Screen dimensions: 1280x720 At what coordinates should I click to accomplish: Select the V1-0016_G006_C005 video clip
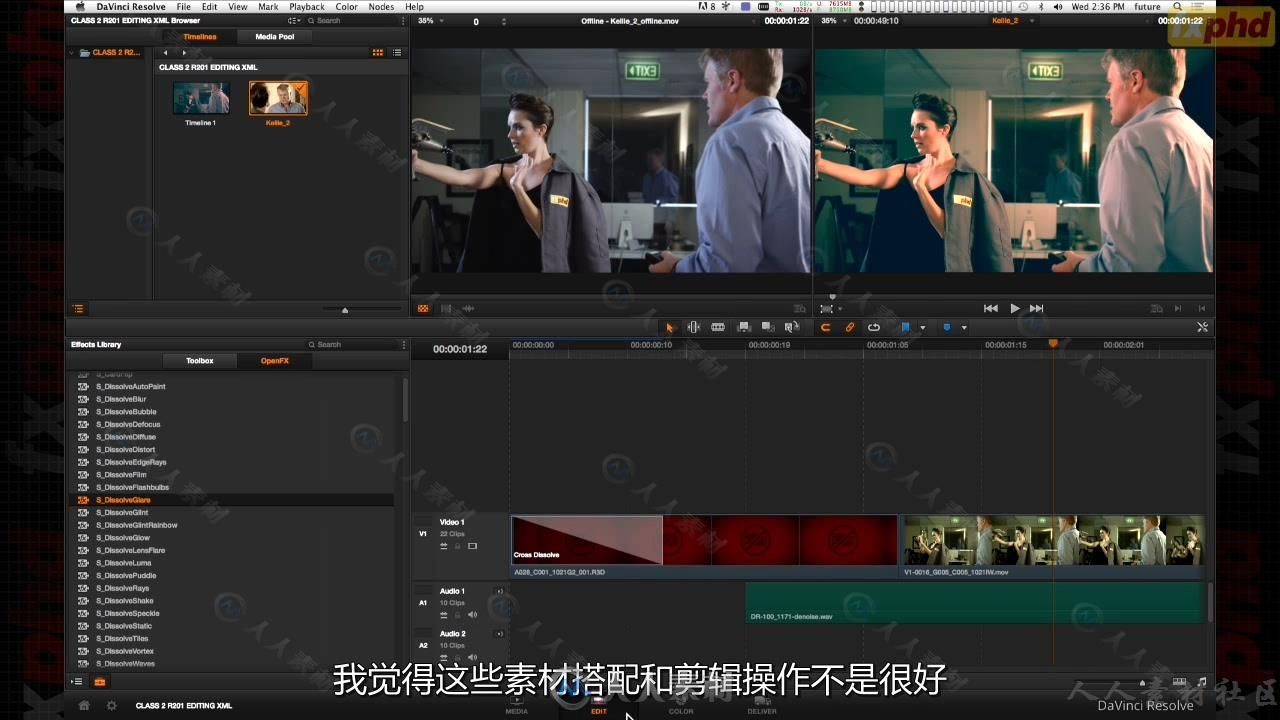(x=1053, y=546)
